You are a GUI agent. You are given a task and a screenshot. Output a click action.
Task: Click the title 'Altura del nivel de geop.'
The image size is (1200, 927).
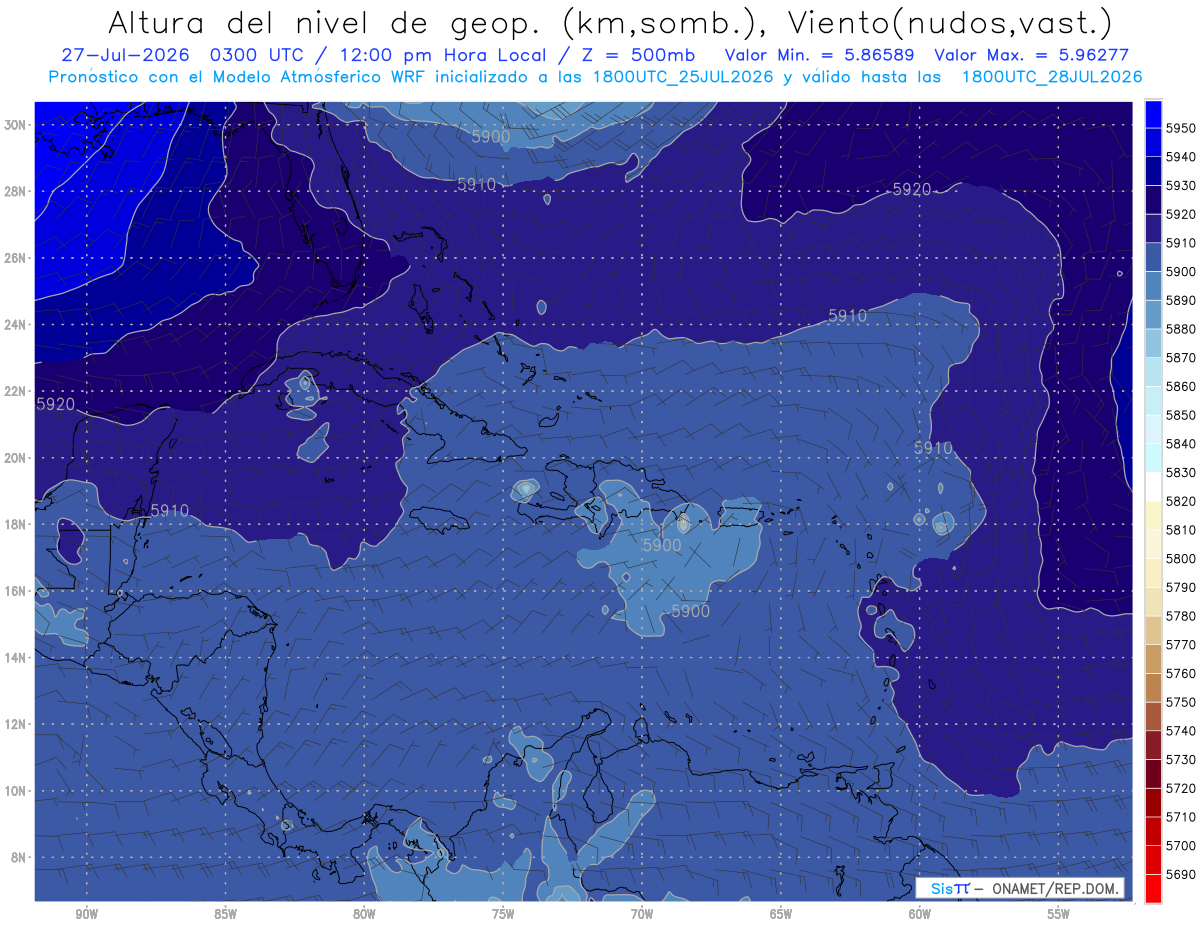click(324, 22)
